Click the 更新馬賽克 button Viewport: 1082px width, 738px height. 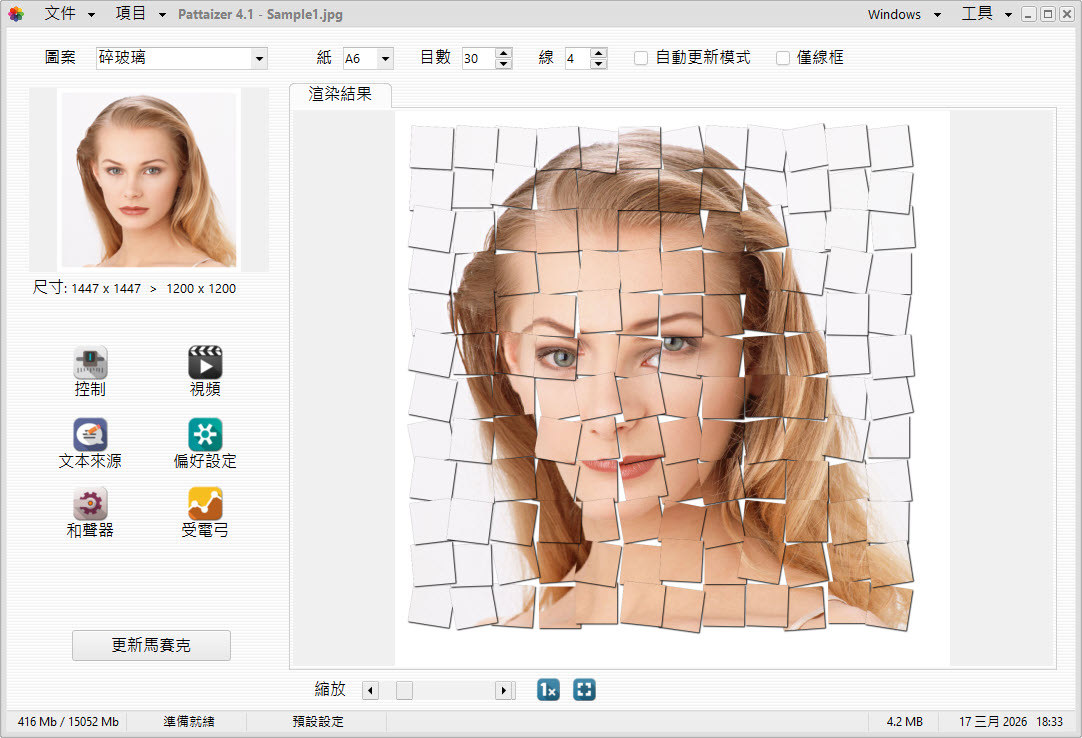(x=151, y=646)
